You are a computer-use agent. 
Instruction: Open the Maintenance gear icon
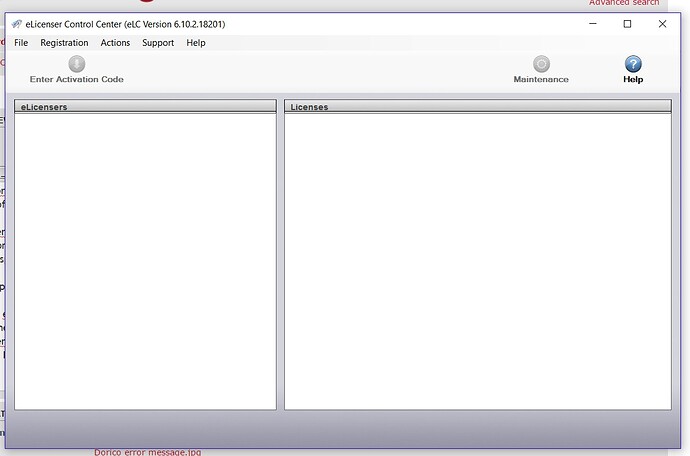(x=541, y=64)
